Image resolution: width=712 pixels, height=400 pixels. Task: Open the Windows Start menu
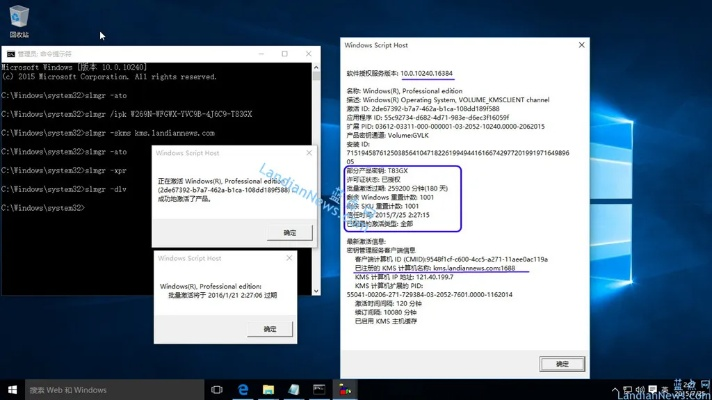[13, 389]
